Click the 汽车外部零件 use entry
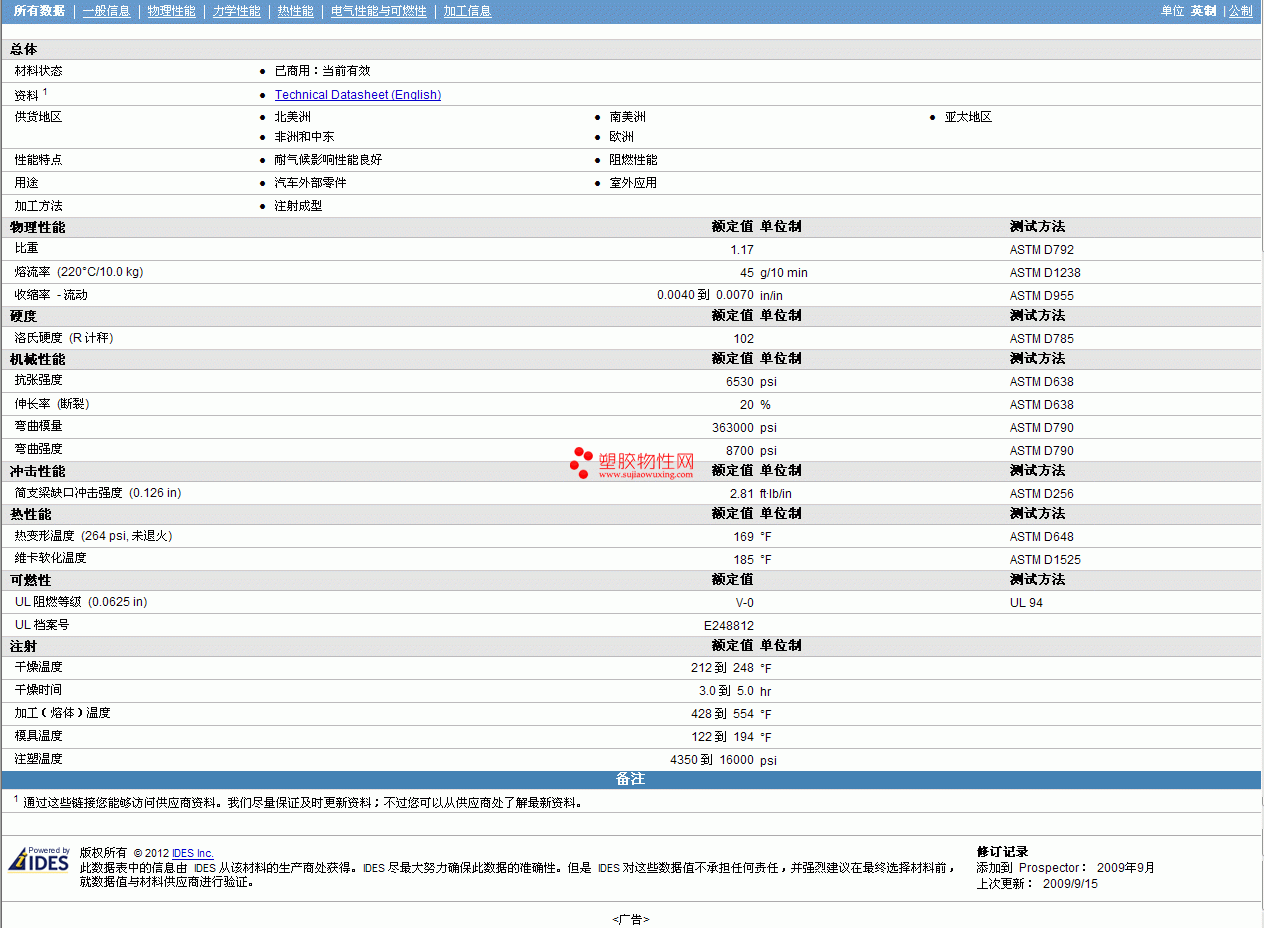The width and height of the screenshot is (1264, 928). pos(310,183)
